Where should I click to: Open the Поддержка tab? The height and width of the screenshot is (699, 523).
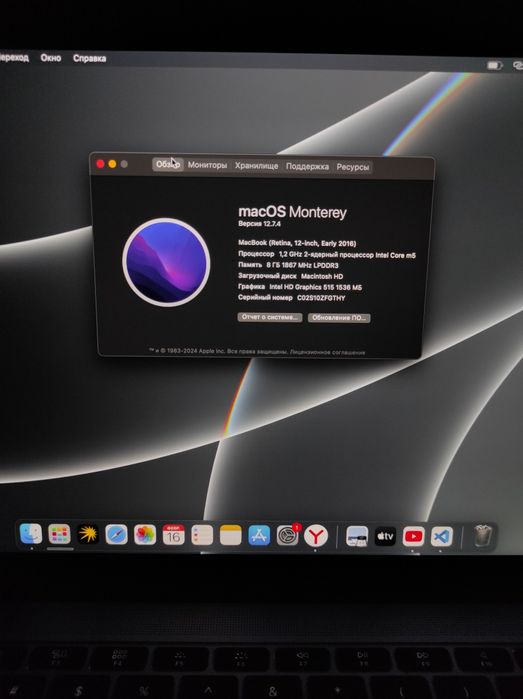(307, 167)
